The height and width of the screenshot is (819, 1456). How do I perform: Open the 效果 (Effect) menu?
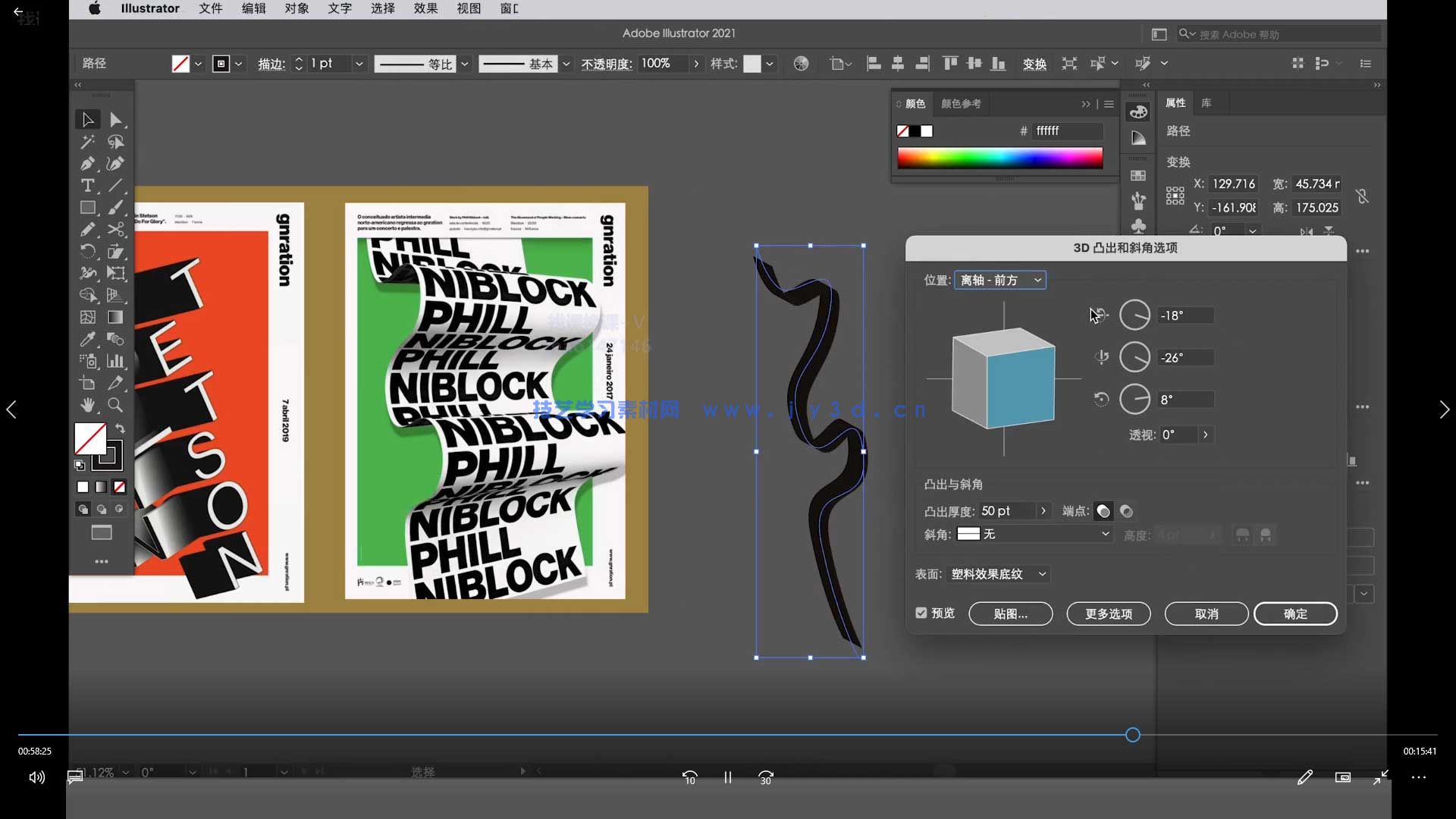point(425,8)
